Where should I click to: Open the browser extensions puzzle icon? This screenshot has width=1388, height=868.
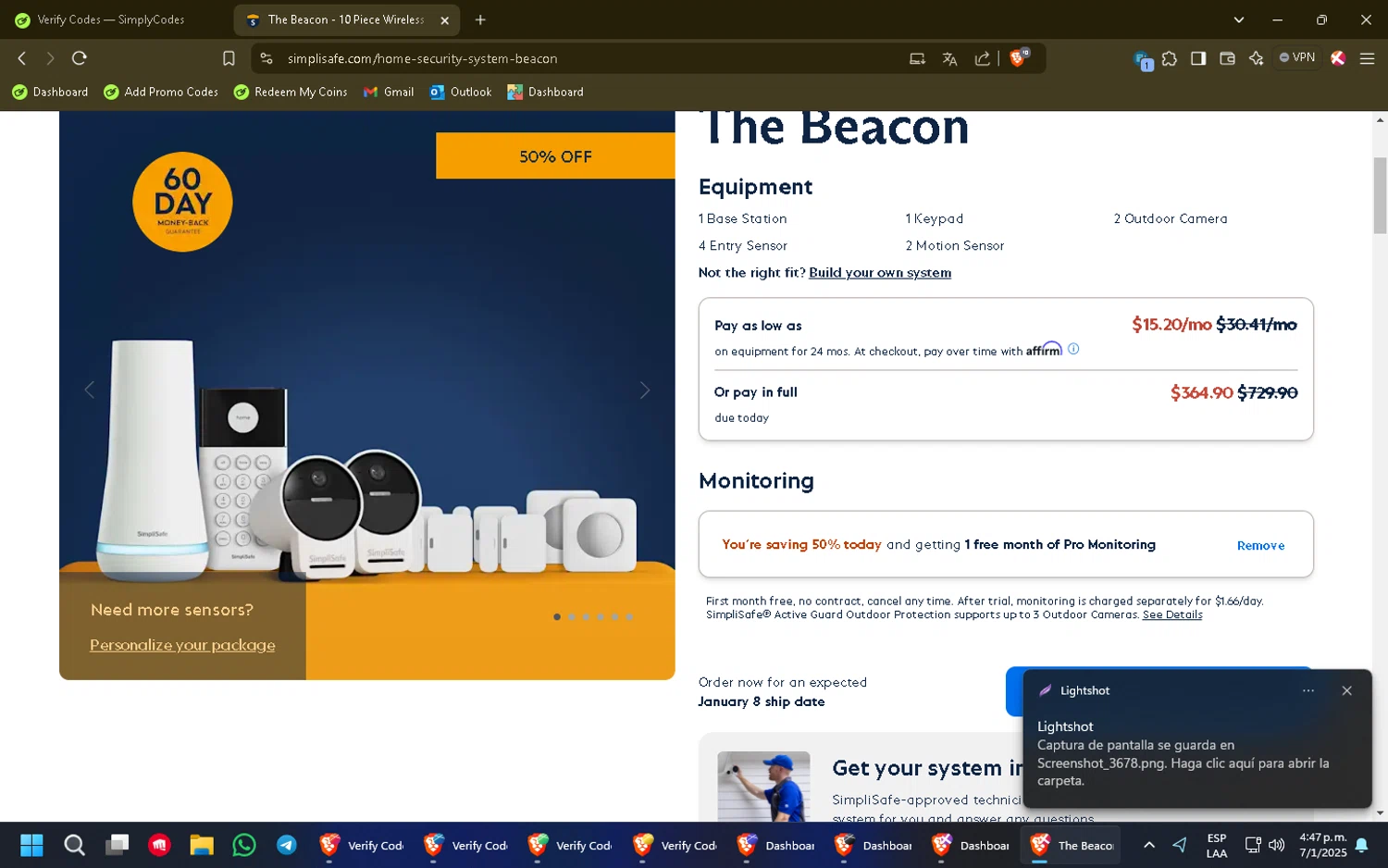pyautogui.click(x=1170, y=58)
